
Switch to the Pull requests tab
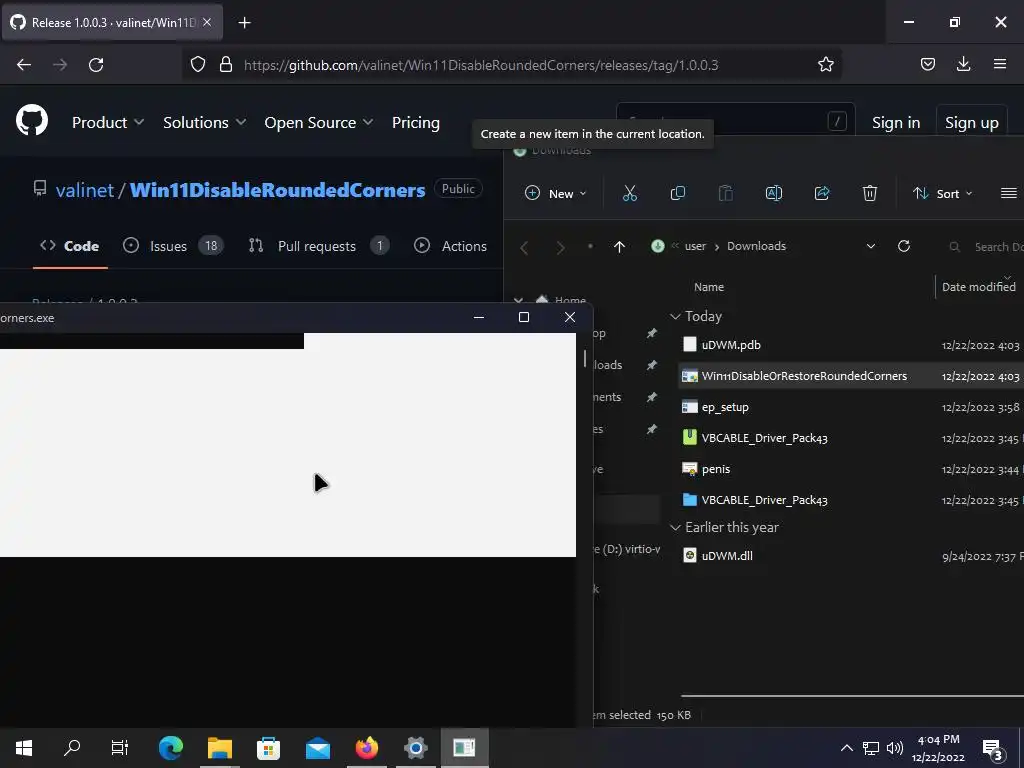pyautogui.click(x=319, y=246)
